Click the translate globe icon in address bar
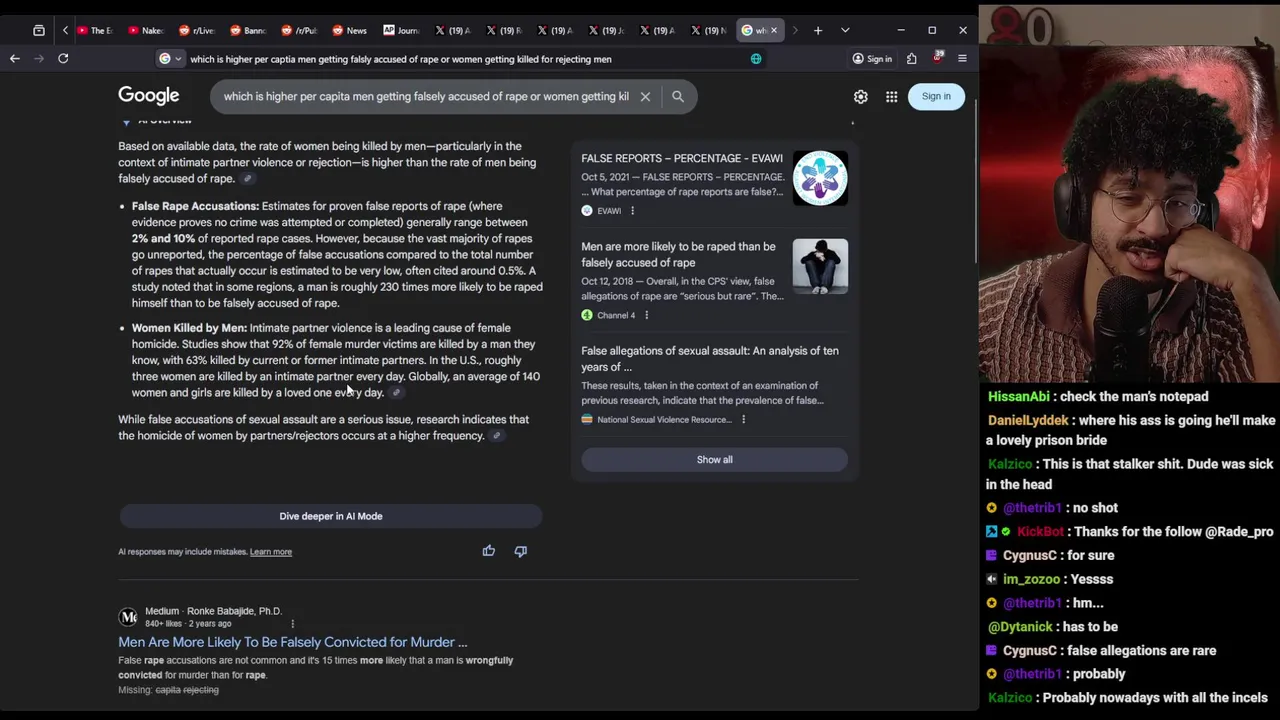Screen dimensions: 1280x720 (x=756, y=59)
